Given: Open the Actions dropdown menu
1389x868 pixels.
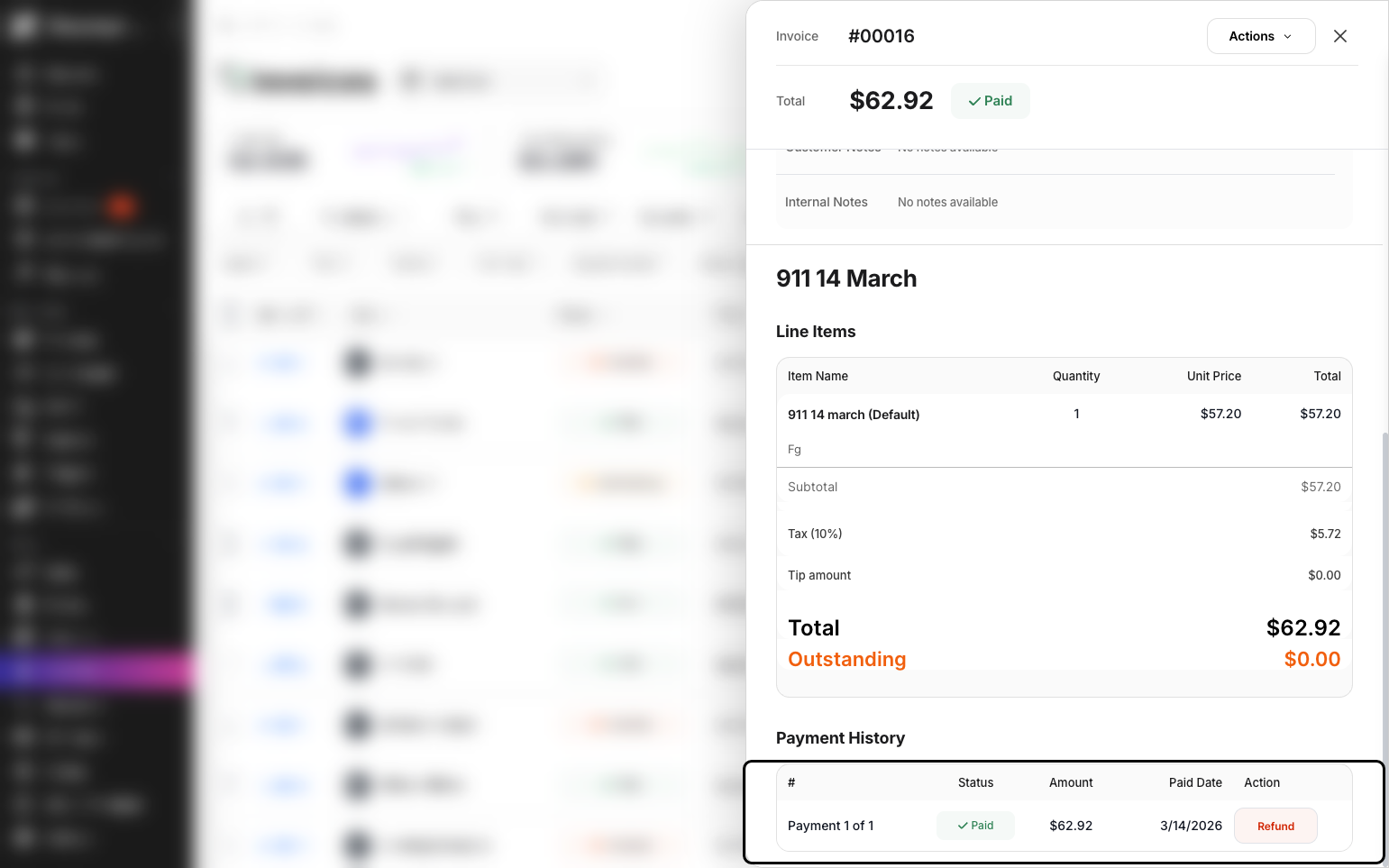Looking at the screenshot, I should [1260, 36].
